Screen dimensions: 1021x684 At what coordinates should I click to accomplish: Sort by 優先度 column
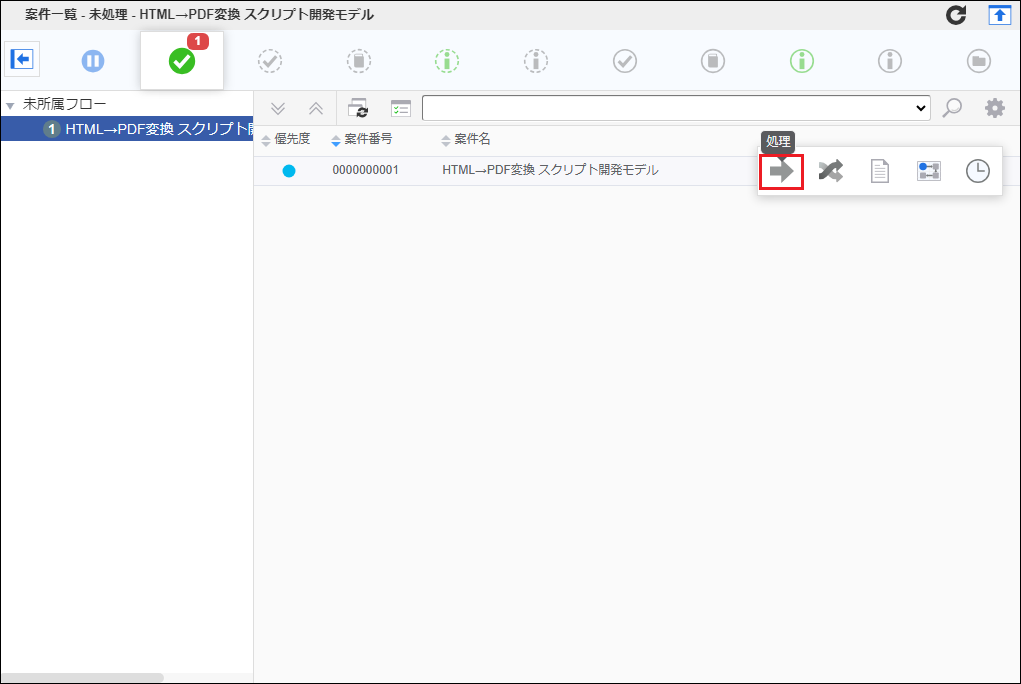click(286, 139)
